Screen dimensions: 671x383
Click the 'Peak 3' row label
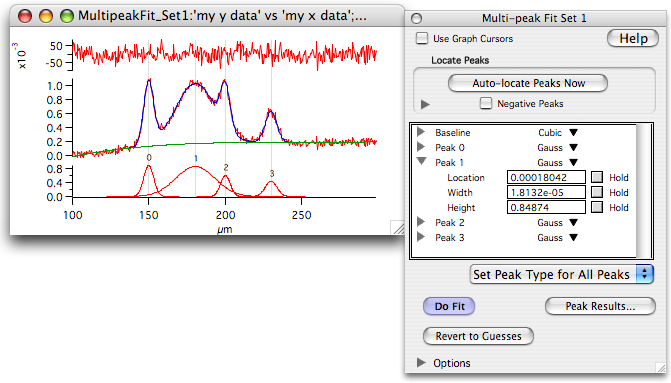click(x=449, y=238)
